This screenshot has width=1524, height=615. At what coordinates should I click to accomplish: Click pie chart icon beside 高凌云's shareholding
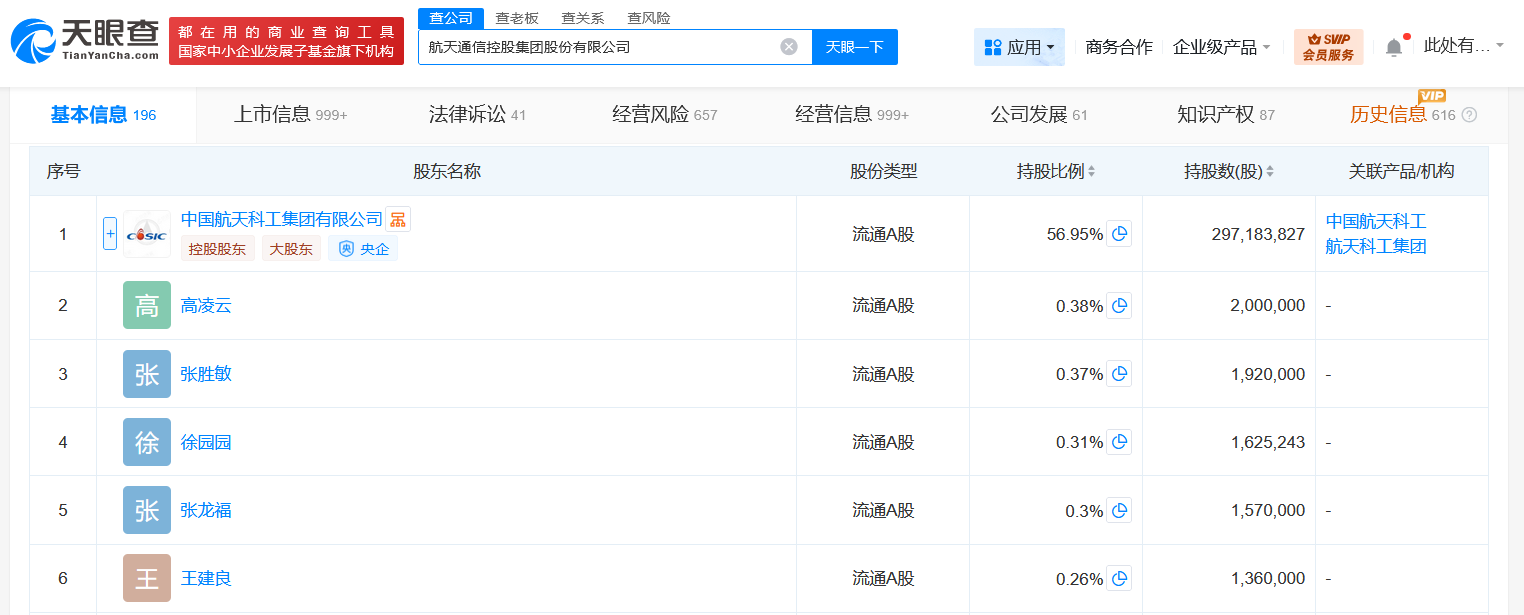(x=1120, y=305)
